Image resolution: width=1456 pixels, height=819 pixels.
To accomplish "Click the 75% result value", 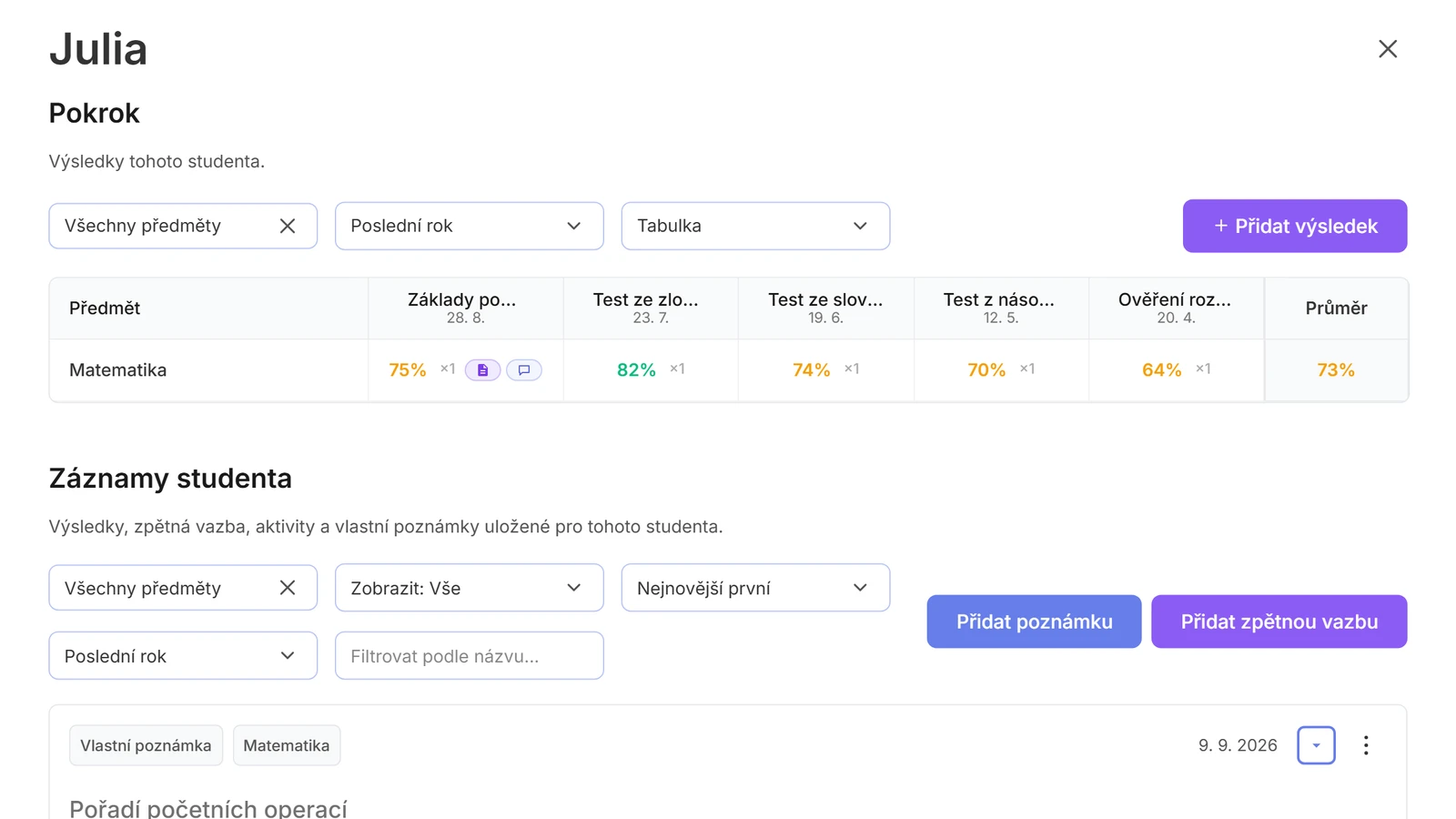I will click(x=407, y=369).
